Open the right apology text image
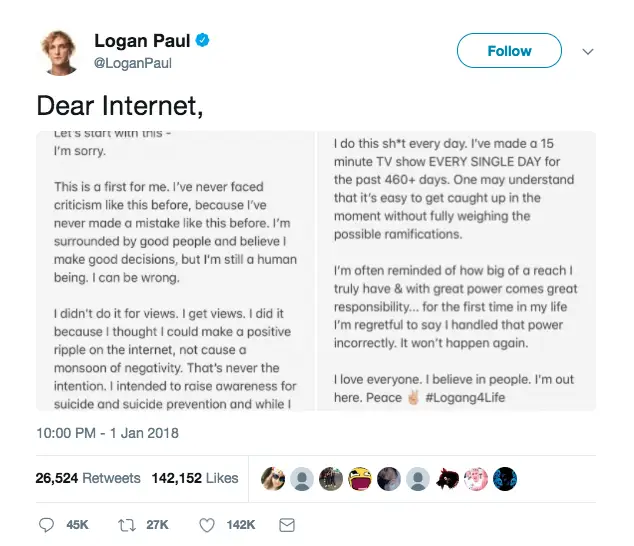 click(x=456, y=270)
